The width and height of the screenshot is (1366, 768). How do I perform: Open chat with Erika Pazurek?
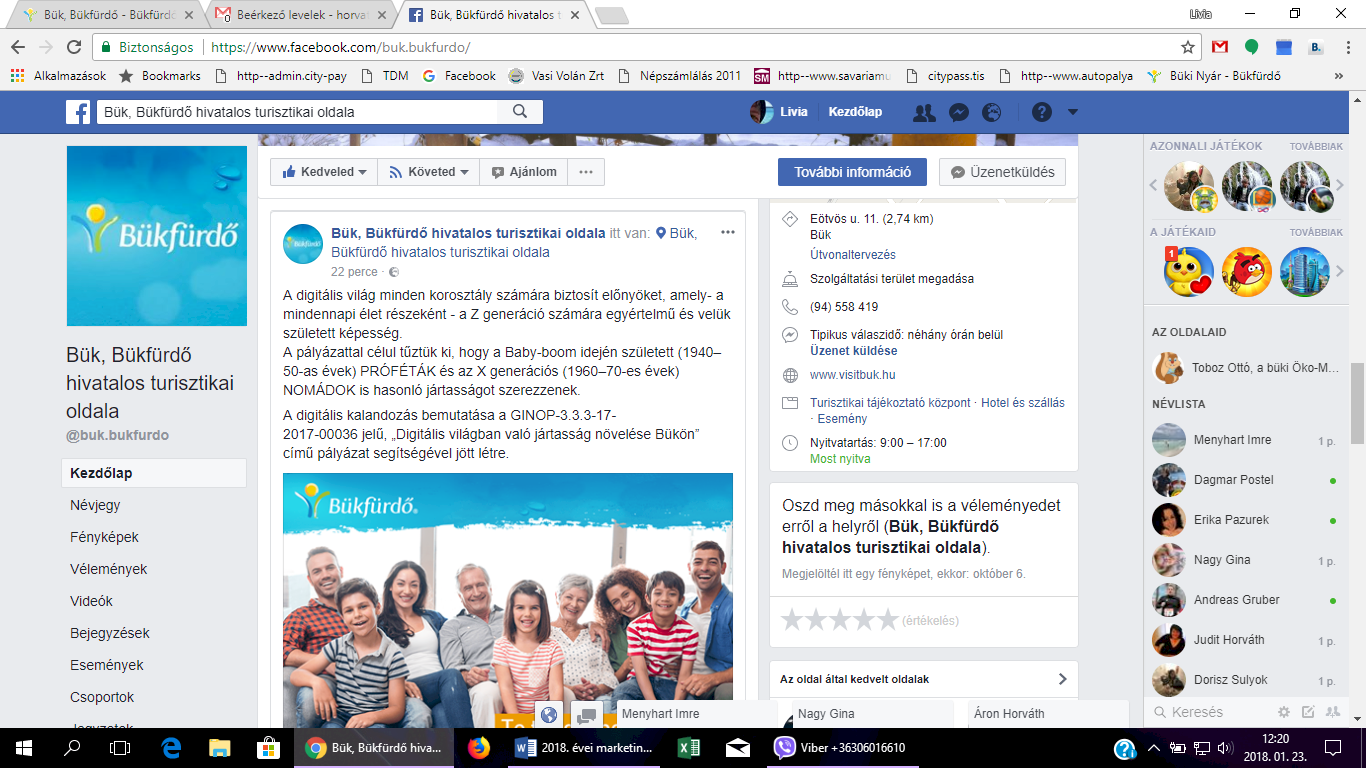click(1244, 520)
